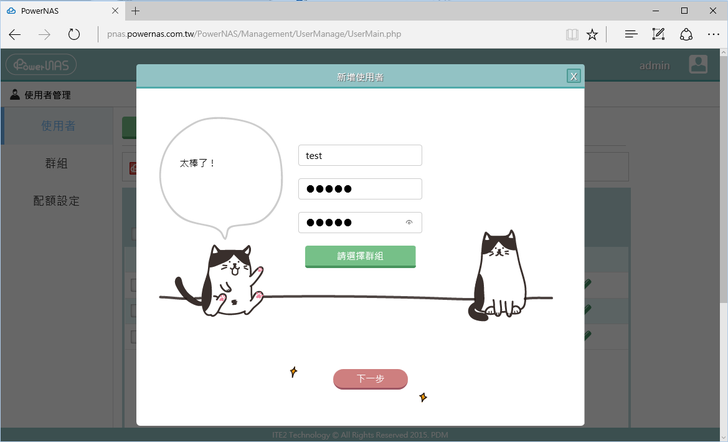Minimize the browser window

[x=656, y=11]
